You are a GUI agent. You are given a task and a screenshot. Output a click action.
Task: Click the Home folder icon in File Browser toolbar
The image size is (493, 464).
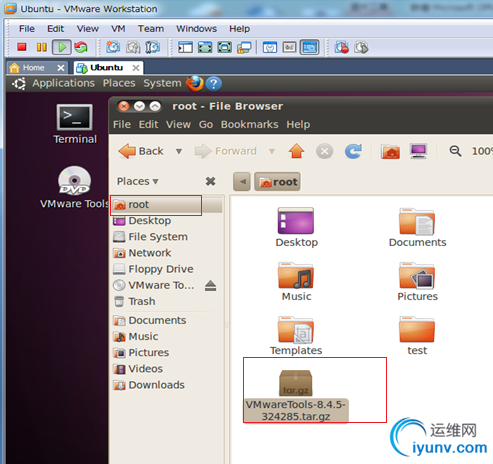[x=390, y=152]
